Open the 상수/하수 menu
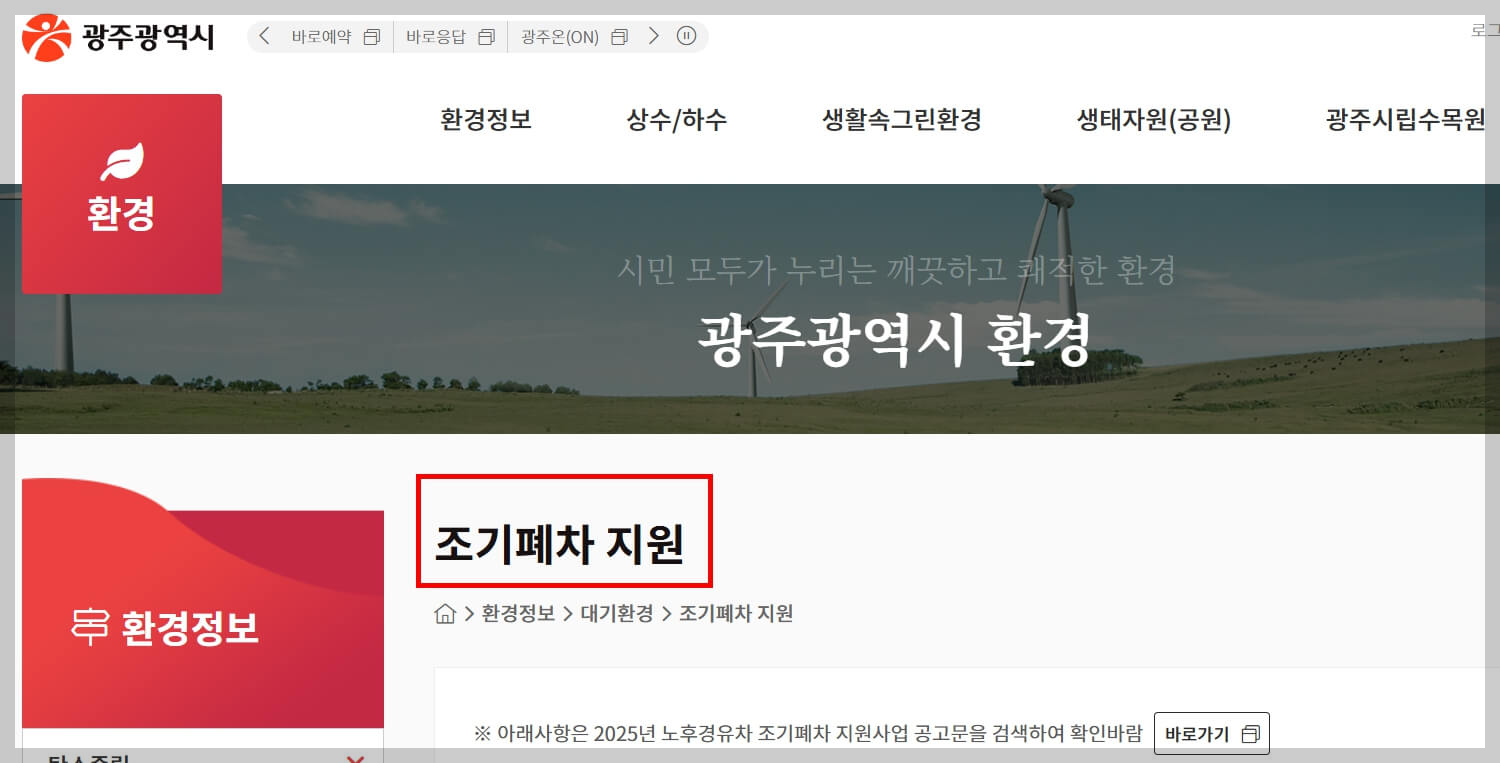The width and height of the screenshot is (1500, 763). (677, 121)
